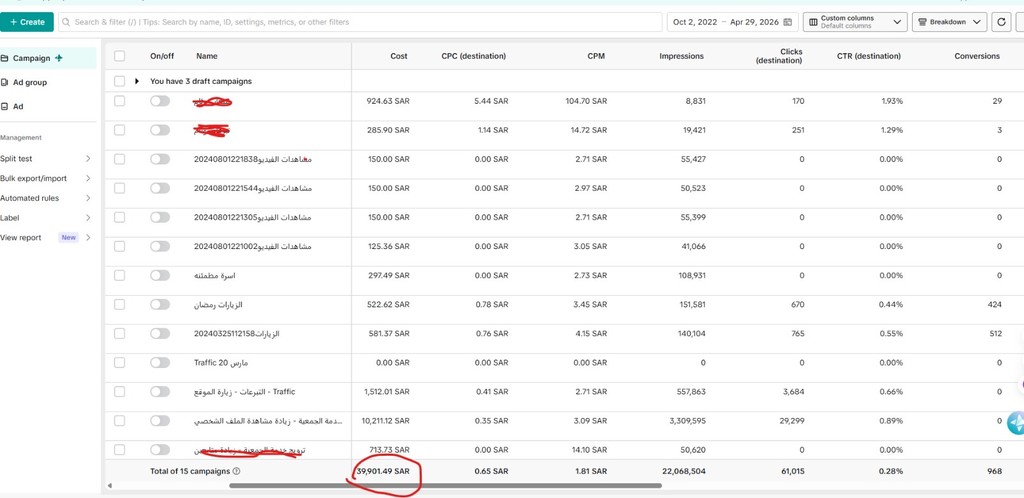Click the search magnifier icon
This screenshot has width=1024, height=498.
66,22
